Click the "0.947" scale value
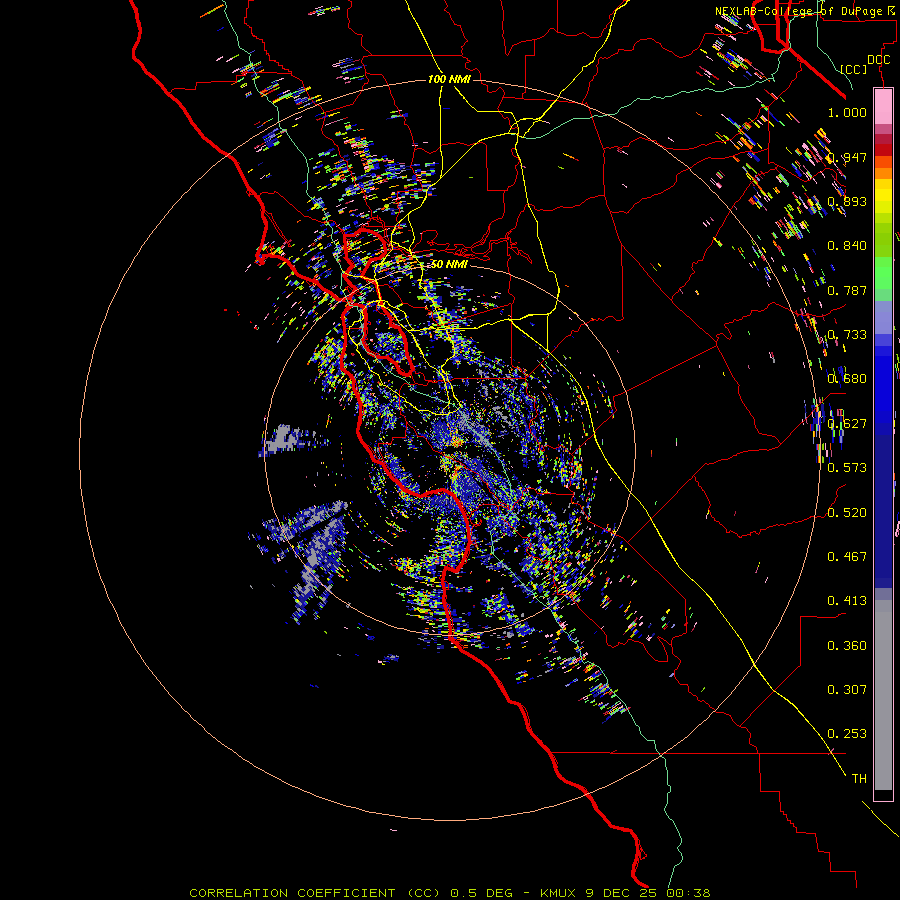Viewport: 900px width, 900px height. [847, 157]
